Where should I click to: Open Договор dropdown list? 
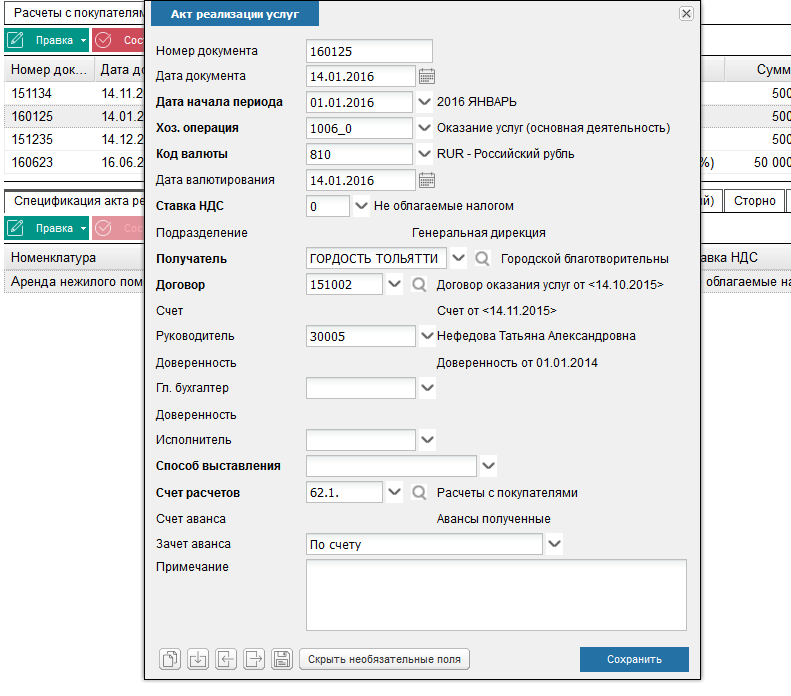pos(394,284)
